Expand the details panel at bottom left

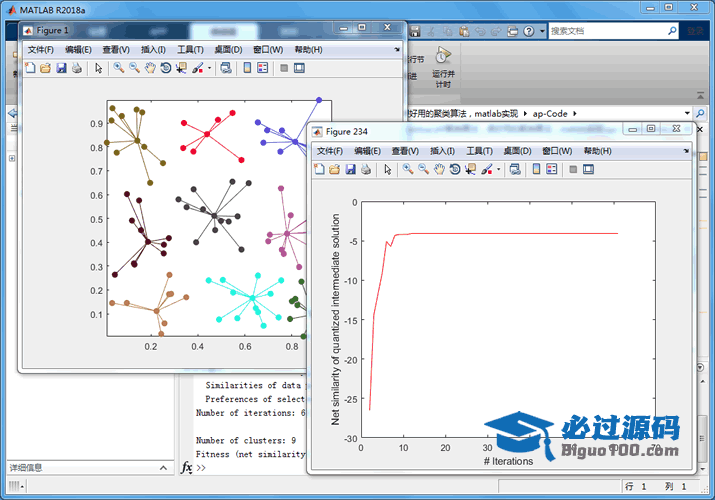tap(164, 467)
